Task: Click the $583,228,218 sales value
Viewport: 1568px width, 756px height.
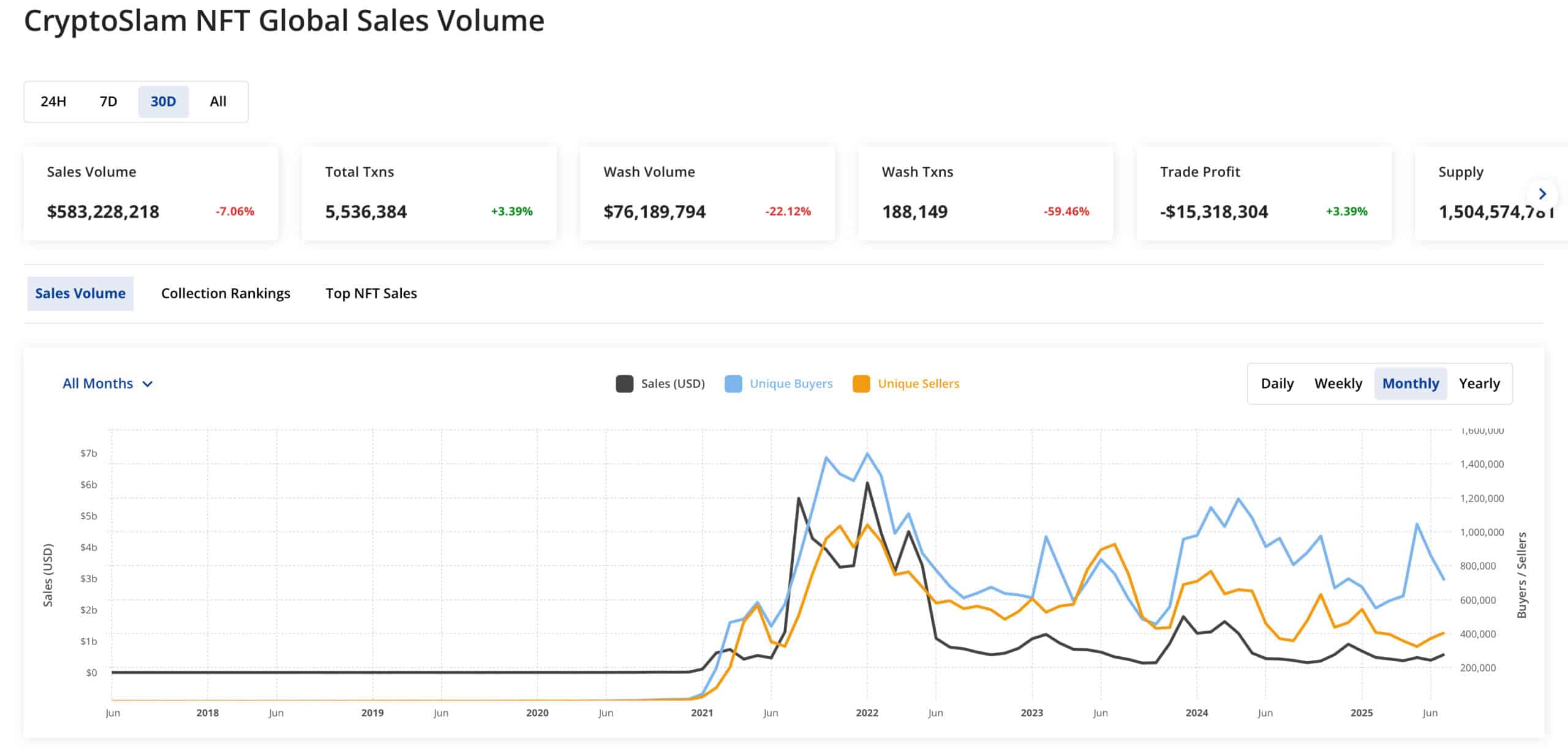Action: (103, 212)
